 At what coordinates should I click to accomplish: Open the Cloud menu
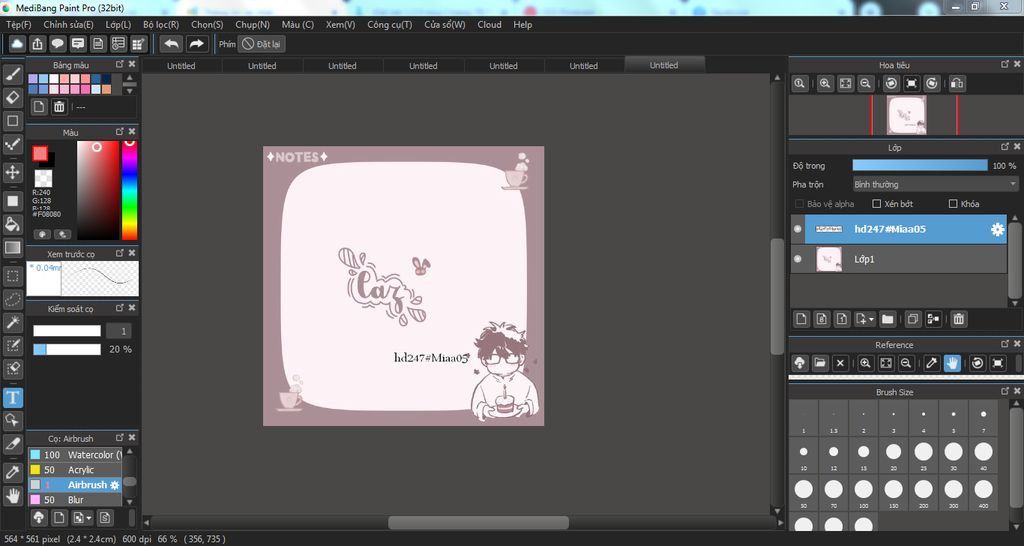pyautogui.click(x=489, y=24)
